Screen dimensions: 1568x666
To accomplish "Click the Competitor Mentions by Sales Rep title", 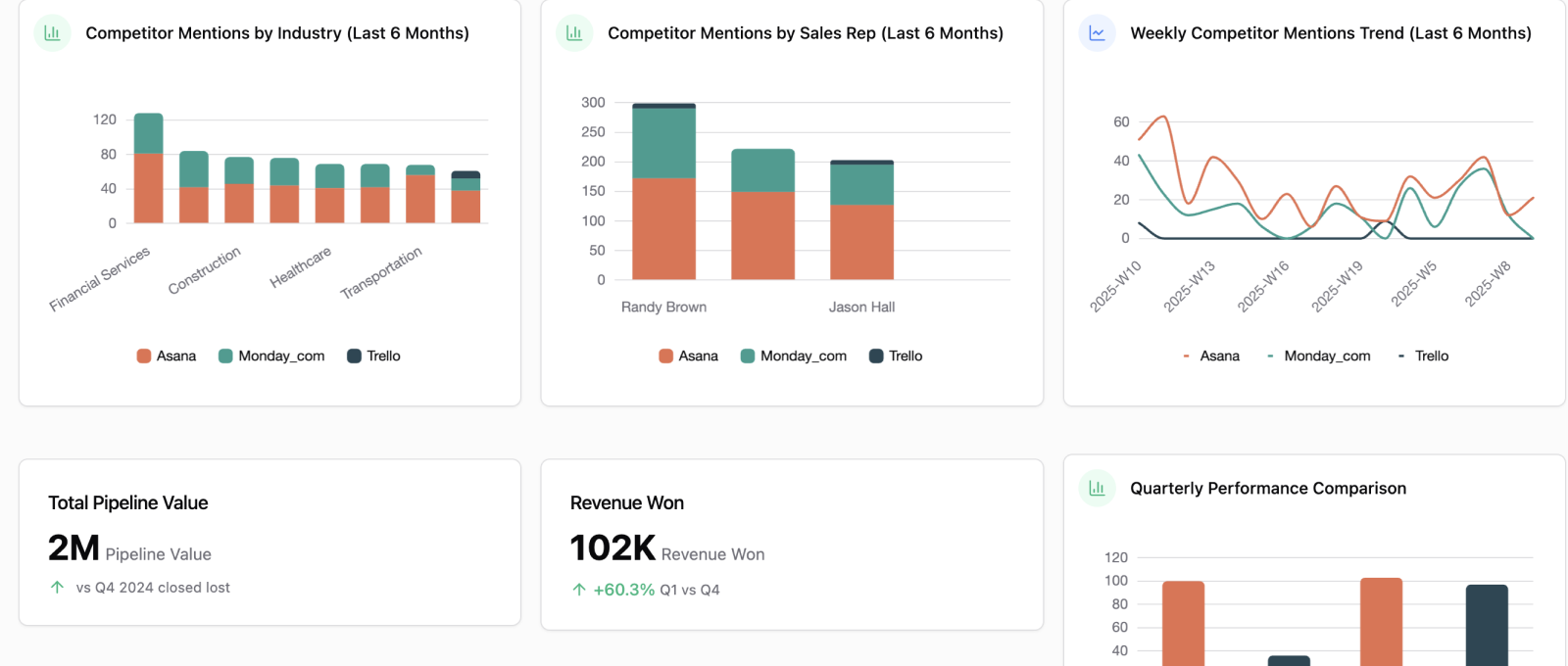I will pyautogui.click(x=806, y=33).
